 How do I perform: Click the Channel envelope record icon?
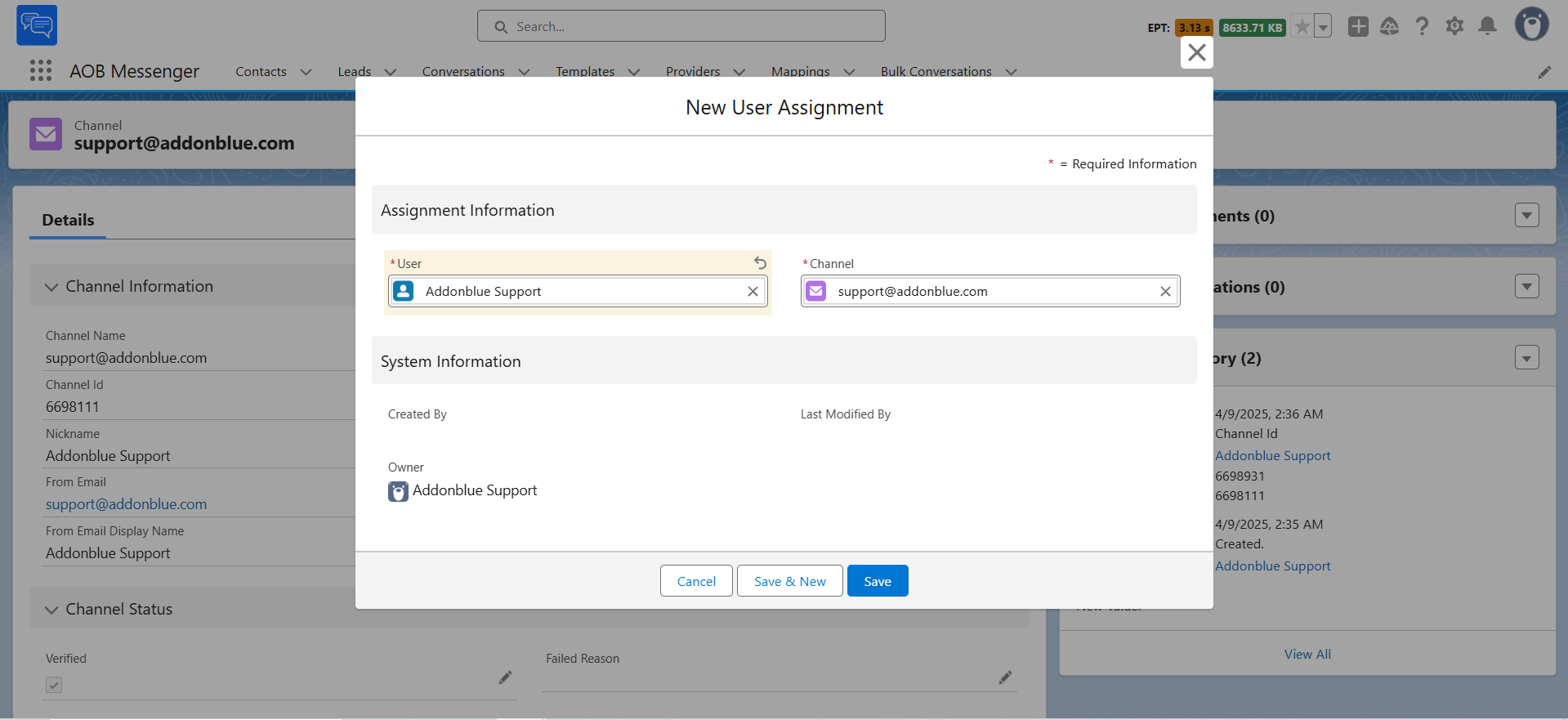[x=46, y=134]
